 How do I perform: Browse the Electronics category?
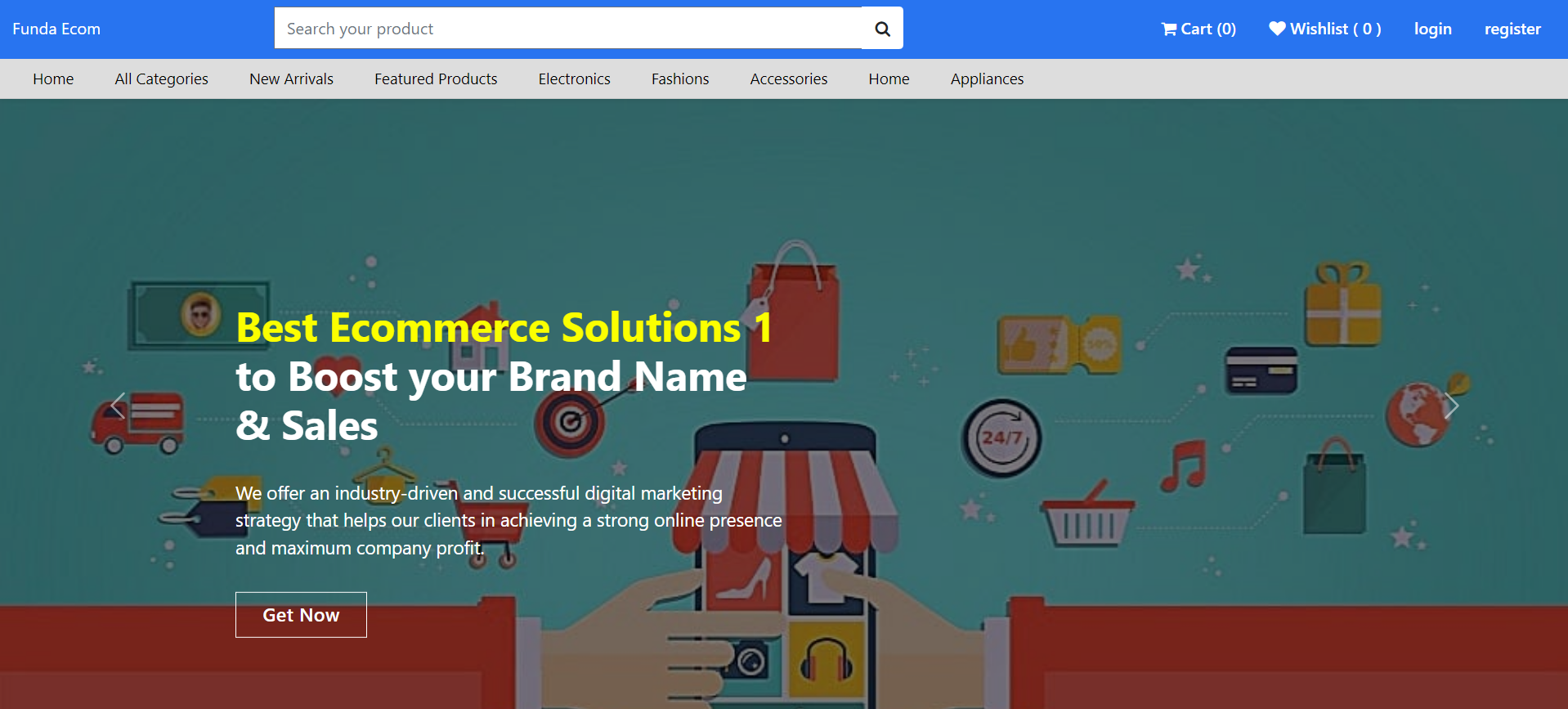click(574, 79)
